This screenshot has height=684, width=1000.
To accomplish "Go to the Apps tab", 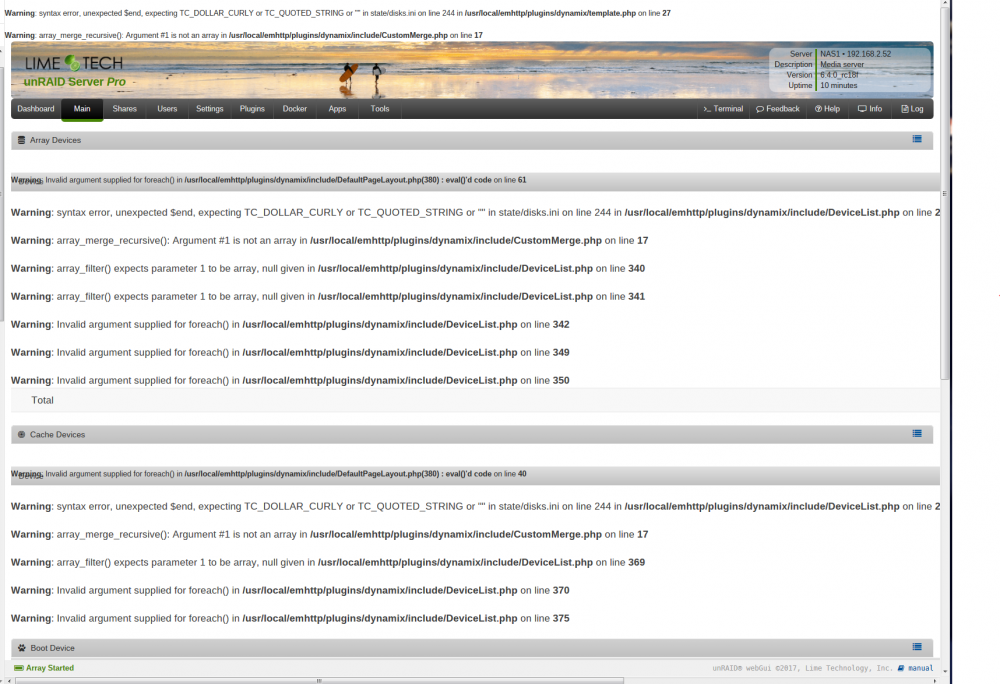I will [337, 109].
